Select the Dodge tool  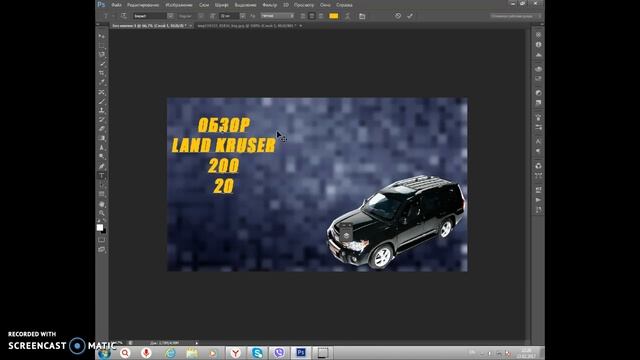102,157
